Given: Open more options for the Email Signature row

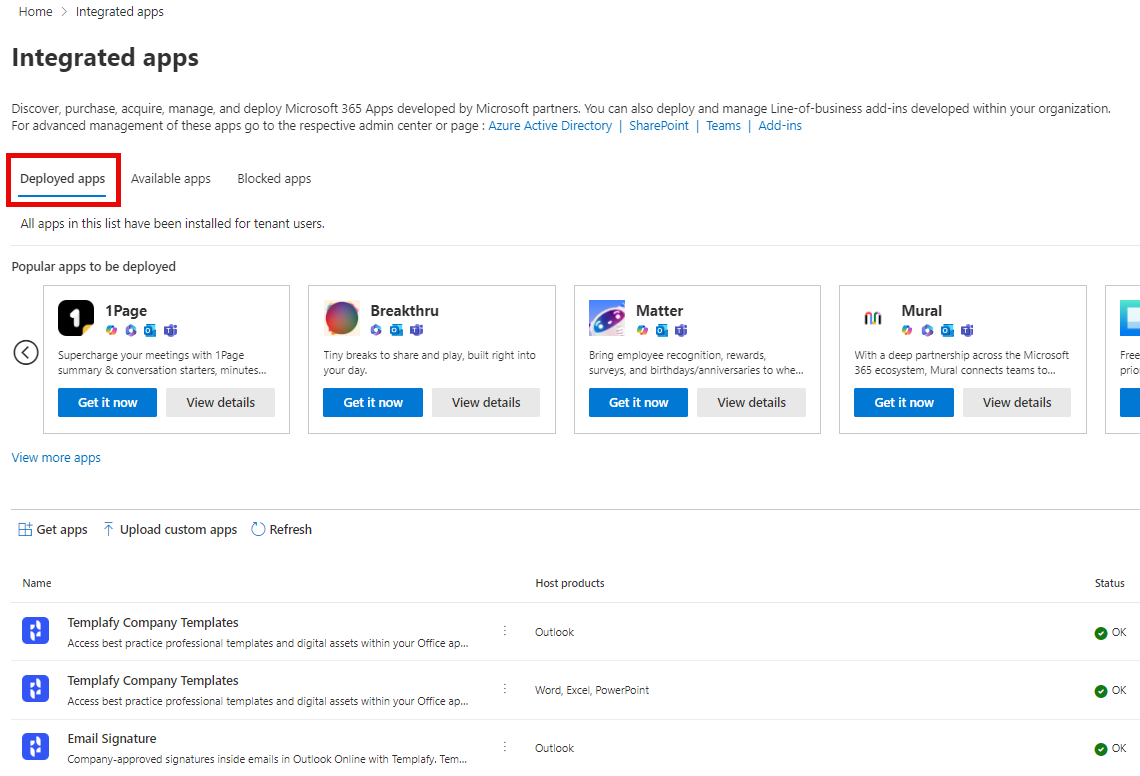Looking at the screenshot, I should 505,747.
